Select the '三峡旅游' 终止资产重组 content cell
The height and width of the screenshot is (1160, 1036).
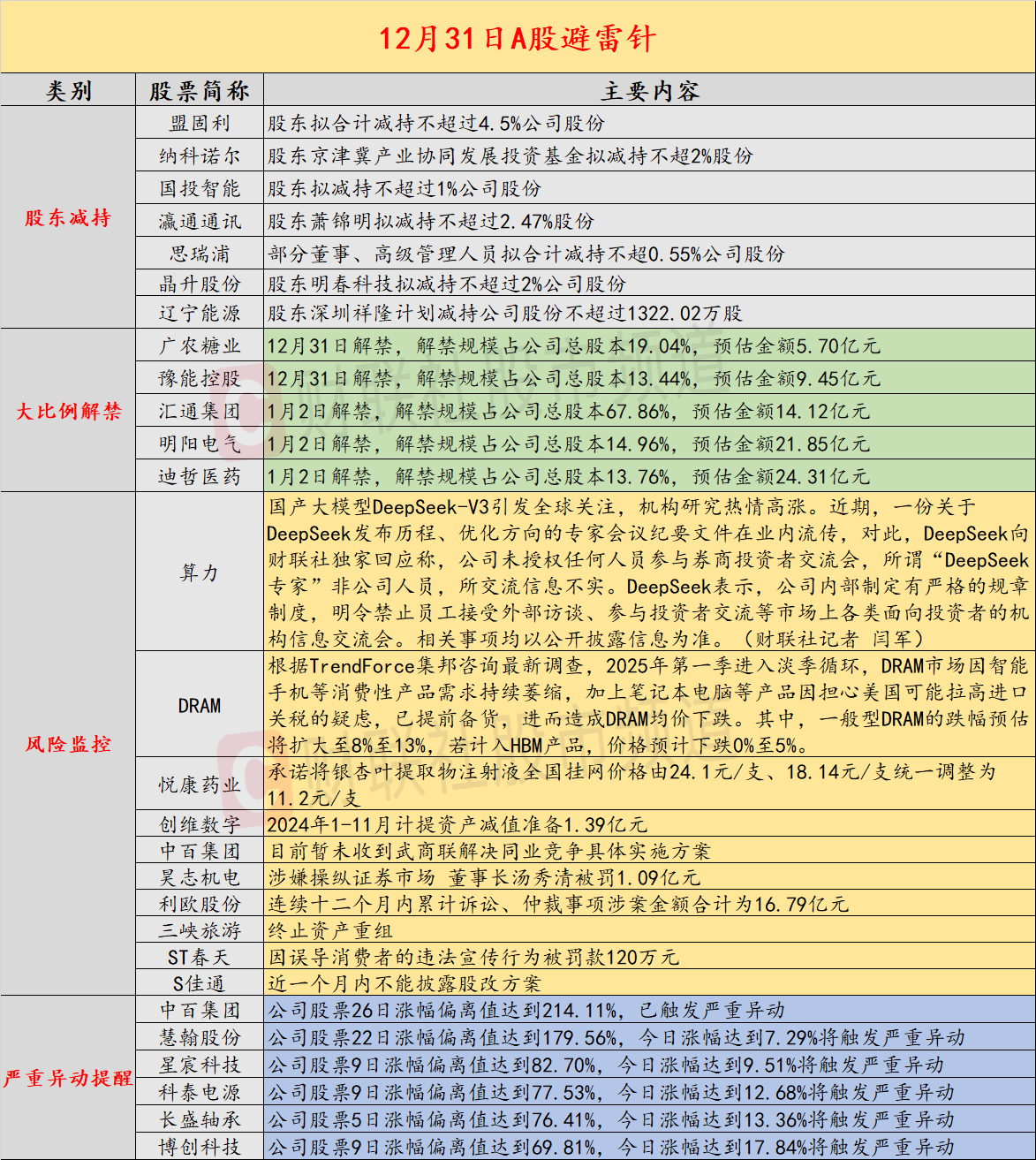coord(649,930)
